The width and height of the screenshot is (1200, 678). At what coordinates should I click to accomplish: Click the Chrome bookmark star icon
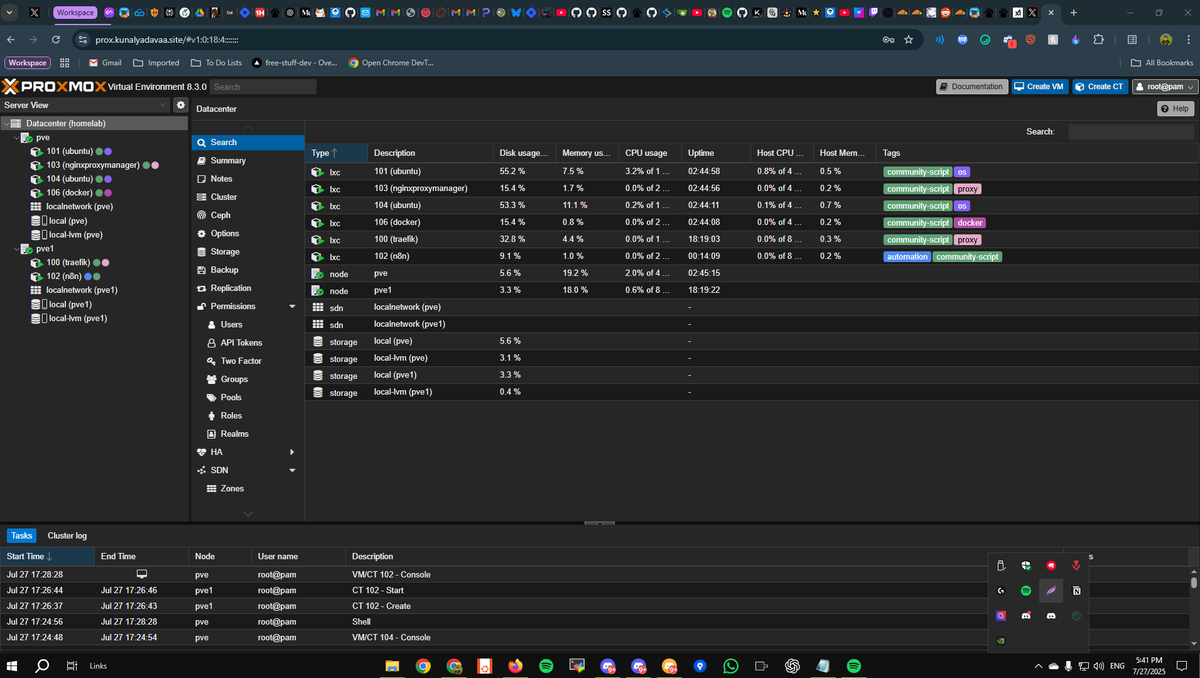click(x=908, y=40)
